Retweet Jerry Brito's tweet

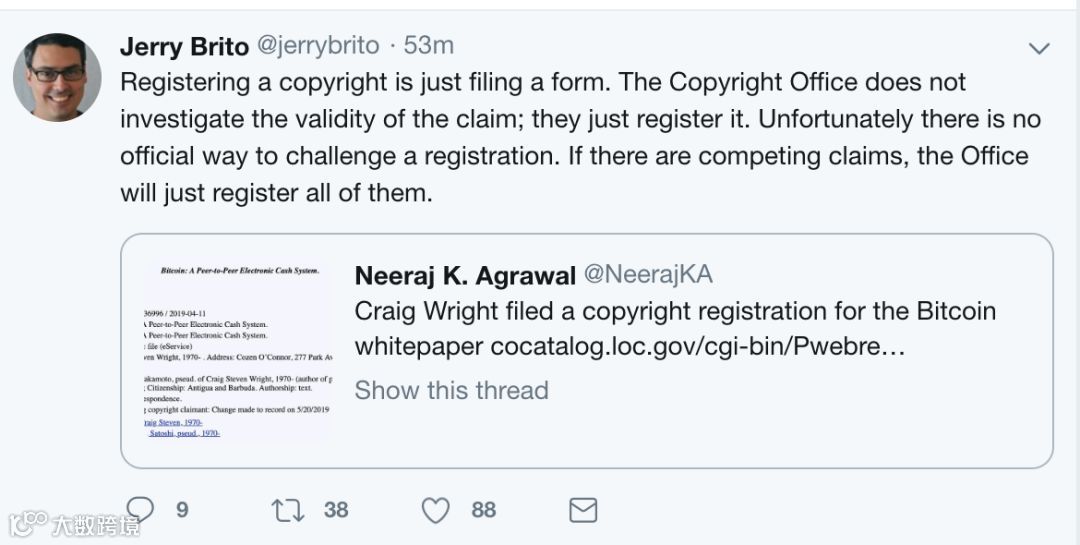tap(288, 510)
